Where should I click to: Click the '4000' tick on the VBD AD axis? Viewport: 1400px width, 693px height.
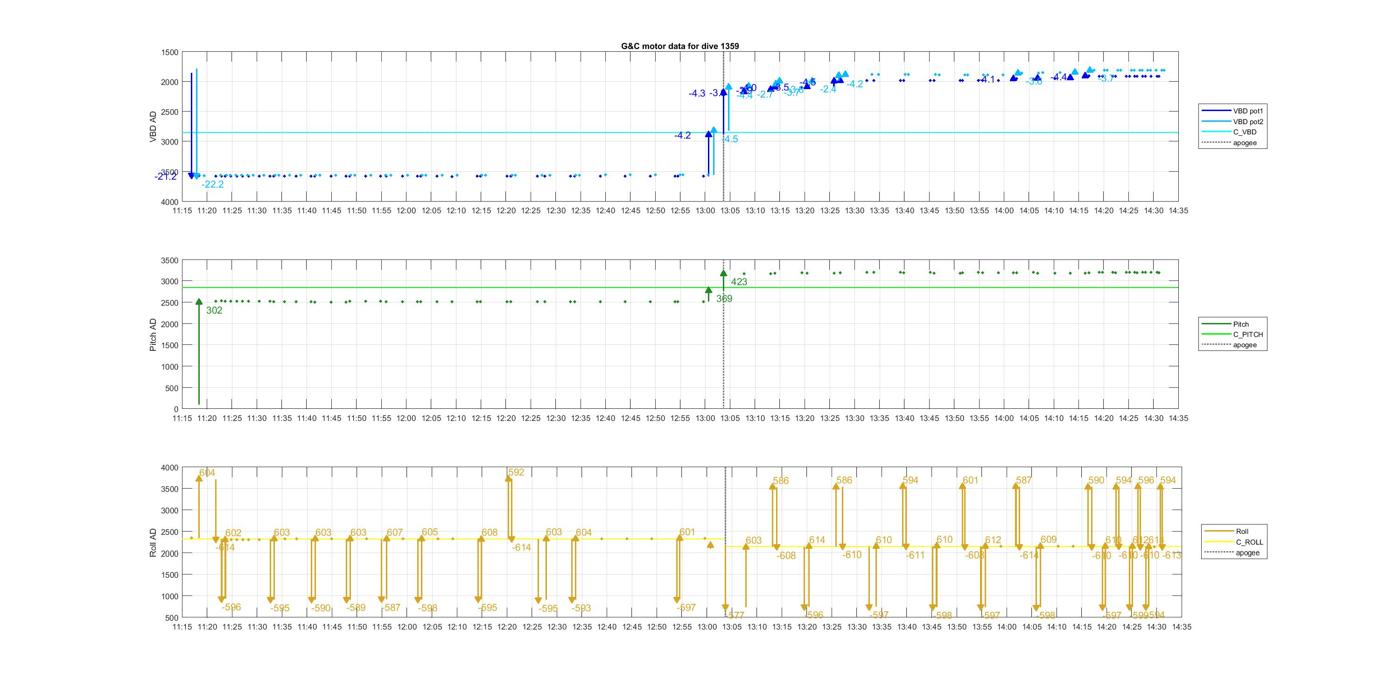pyautogui.click(x=170, y=202)
